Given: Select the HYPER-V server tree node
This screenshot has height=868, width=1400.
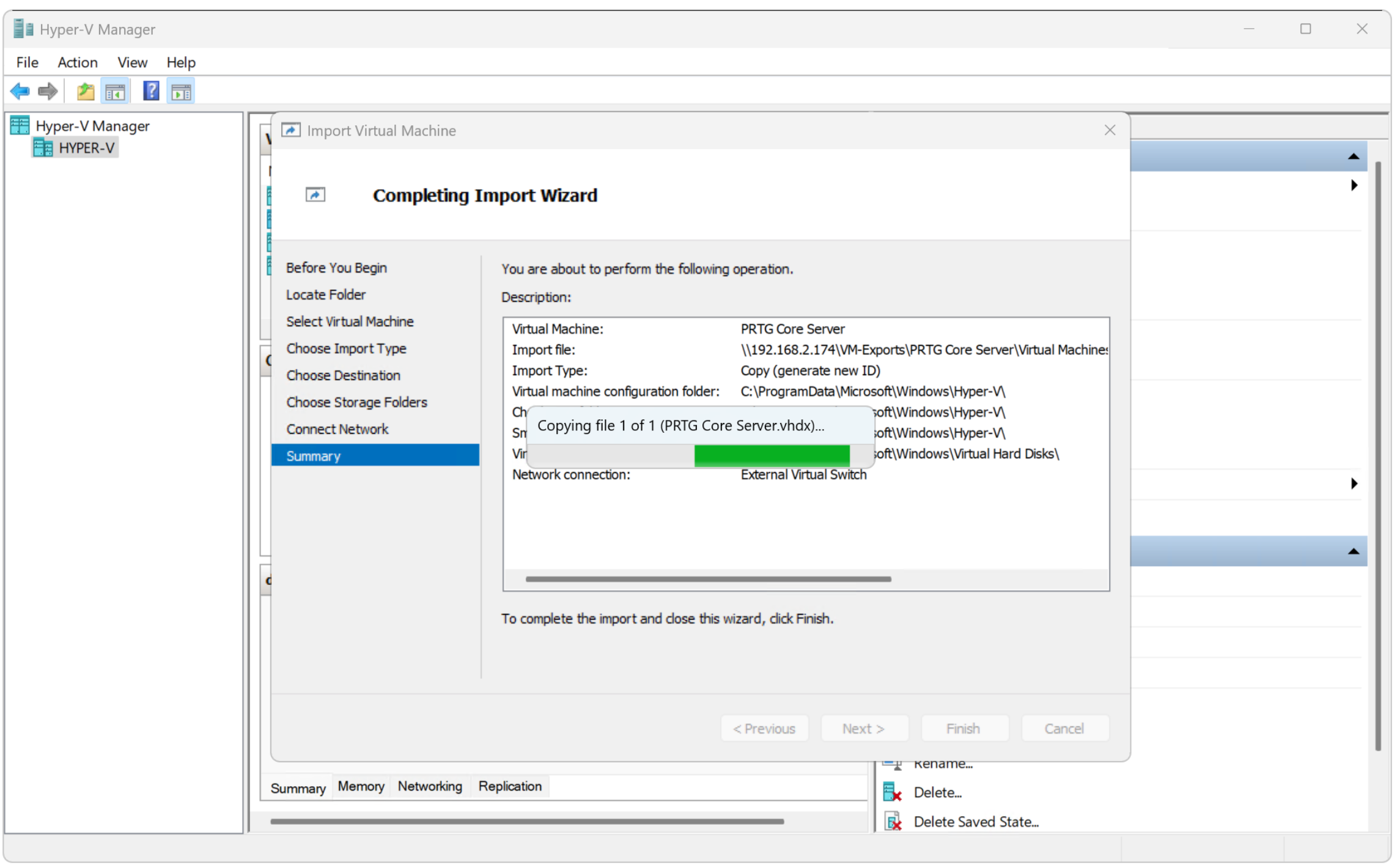Looking at the screenshot, I should [86, 148].
